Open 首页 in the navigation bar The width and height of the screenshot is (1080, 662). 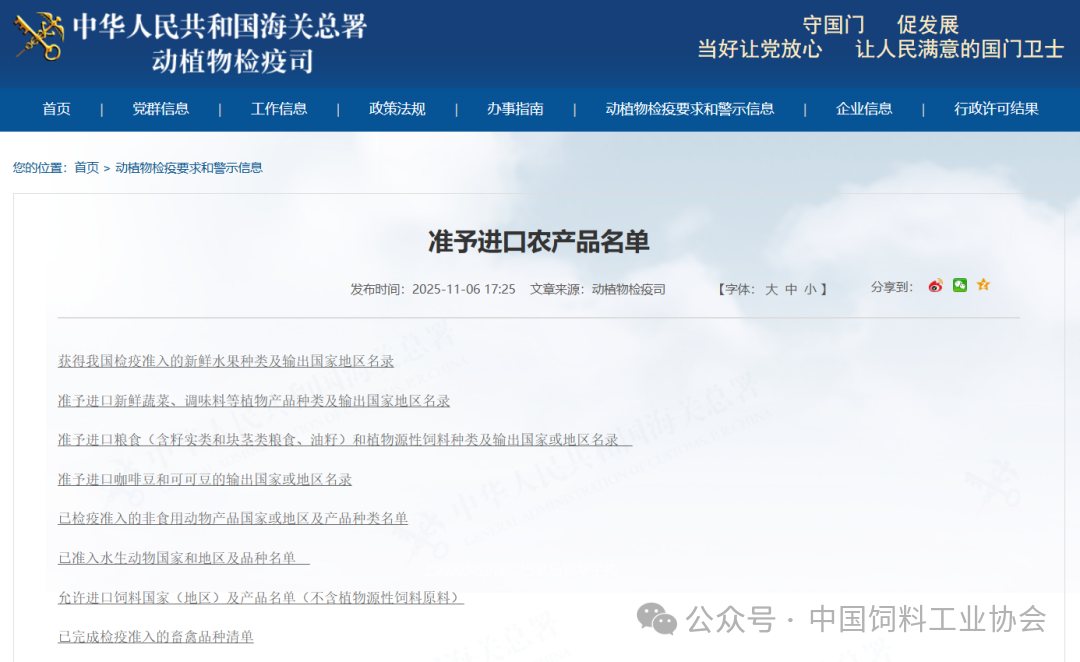tap(56, 109)
